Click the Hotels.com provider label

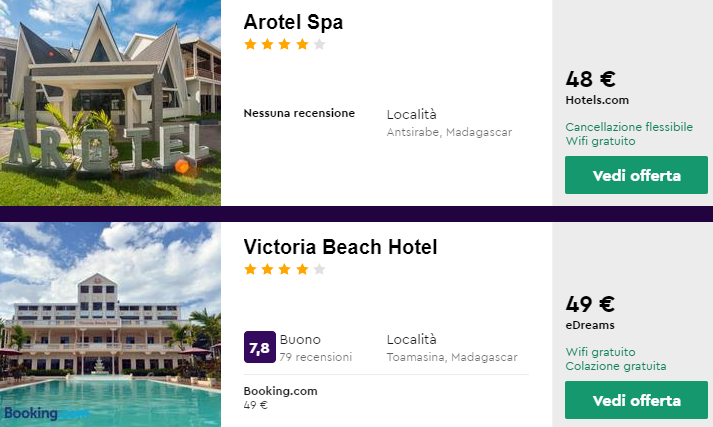click(598, 100)
